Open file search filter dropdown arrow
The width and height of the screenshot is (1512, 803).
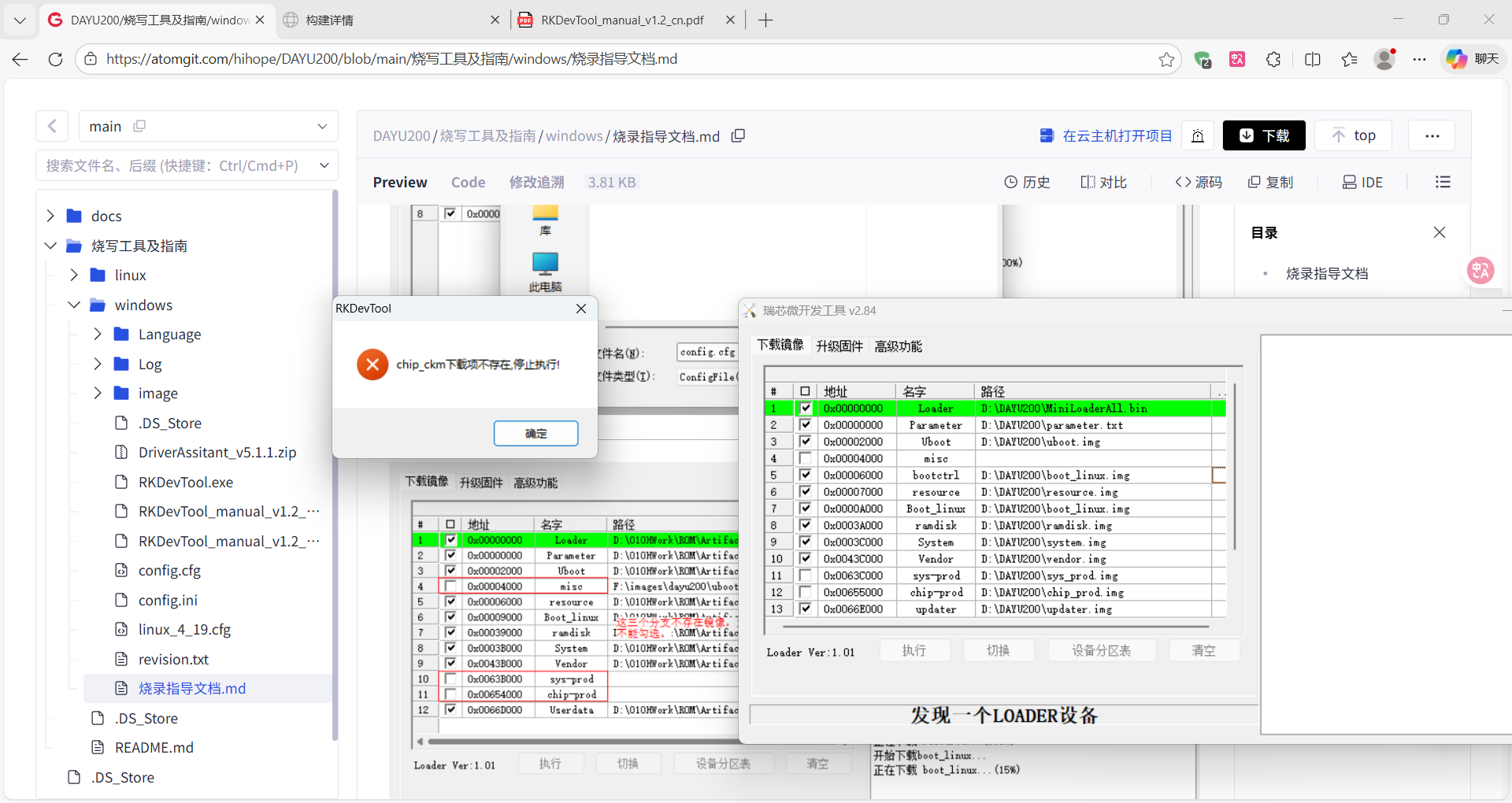tap(324, 165)
